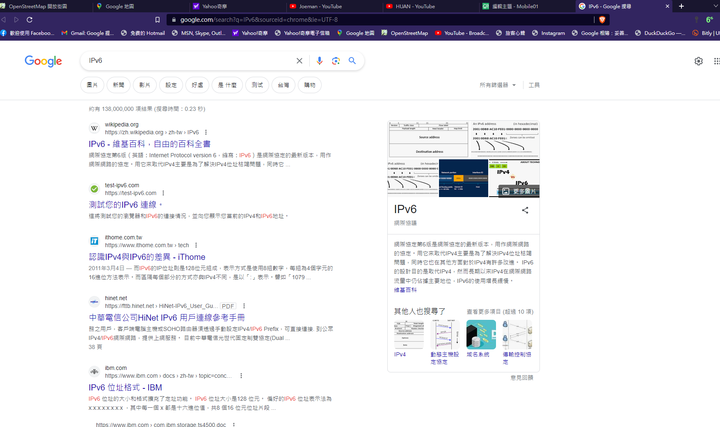The height and width of the screenshot is (427, 720).
Task: Open more options for the test-ipv6.com result
Action: click(x=163, y=193)
